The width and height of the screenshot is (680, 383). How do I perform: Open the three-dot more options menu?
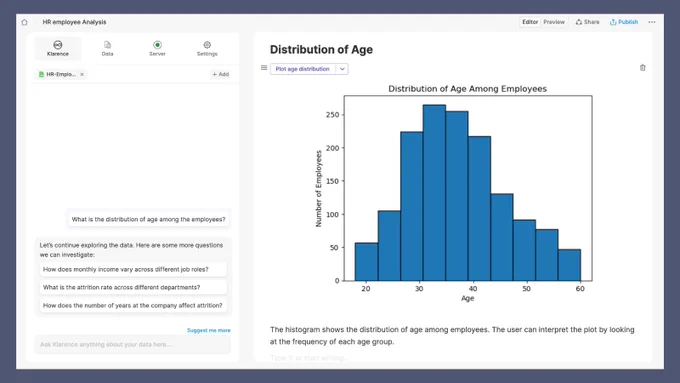(x=652, y=22)
